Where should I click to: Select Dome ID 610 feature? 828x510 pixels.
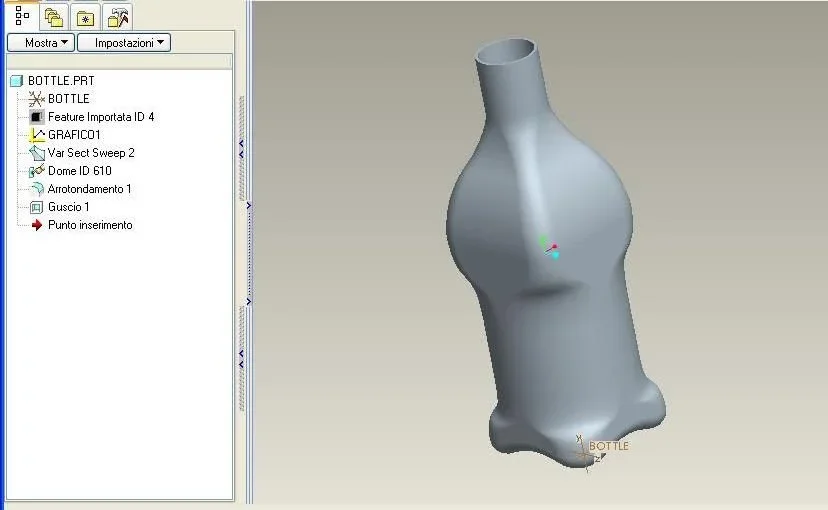click(80, 171)
